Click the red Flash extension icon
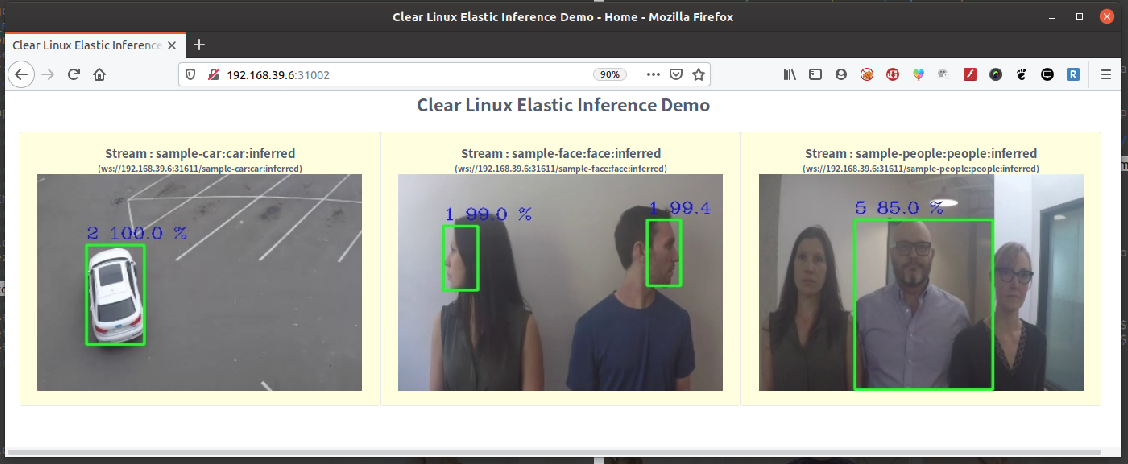The height and width of the screenshot is (464, 1128). (x=970, y=74)
